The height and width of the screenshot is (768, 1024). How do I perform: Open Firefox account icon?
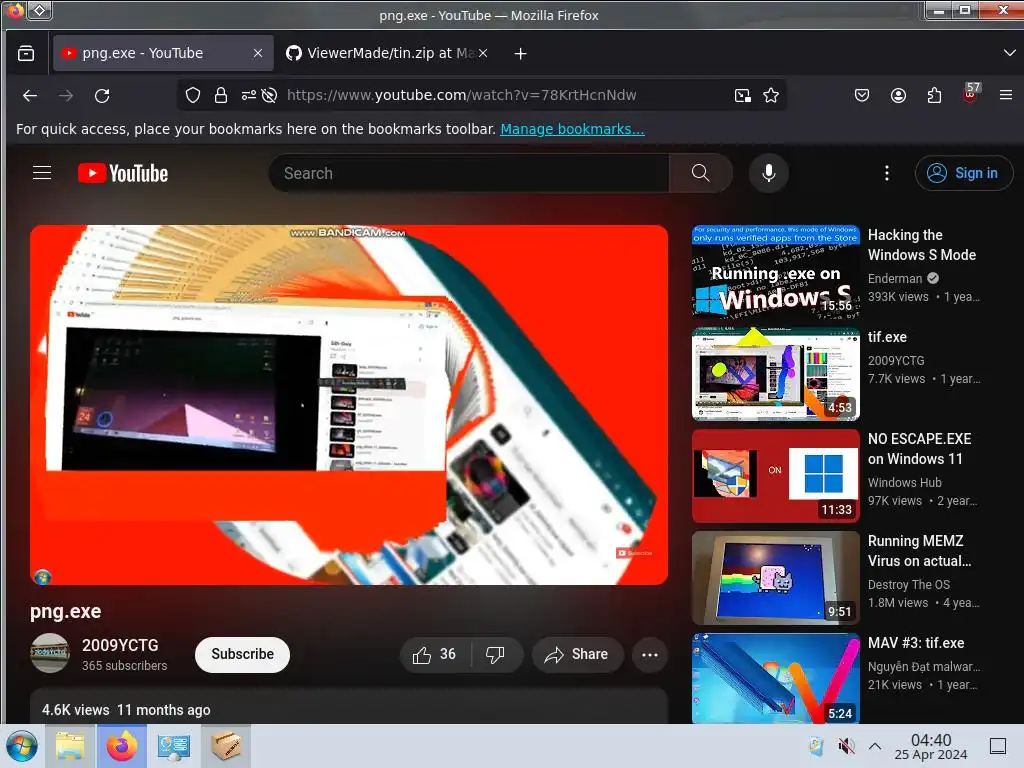click(x=899, y=95)
